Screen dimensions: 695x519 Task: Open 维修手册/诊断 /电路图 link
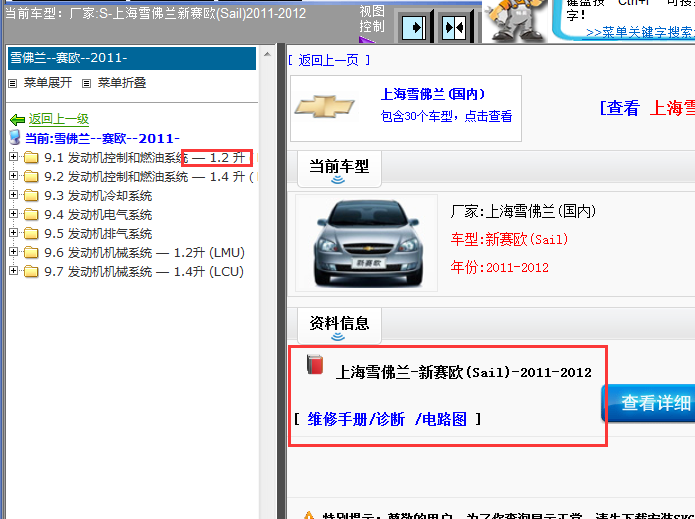coord(387,419)
